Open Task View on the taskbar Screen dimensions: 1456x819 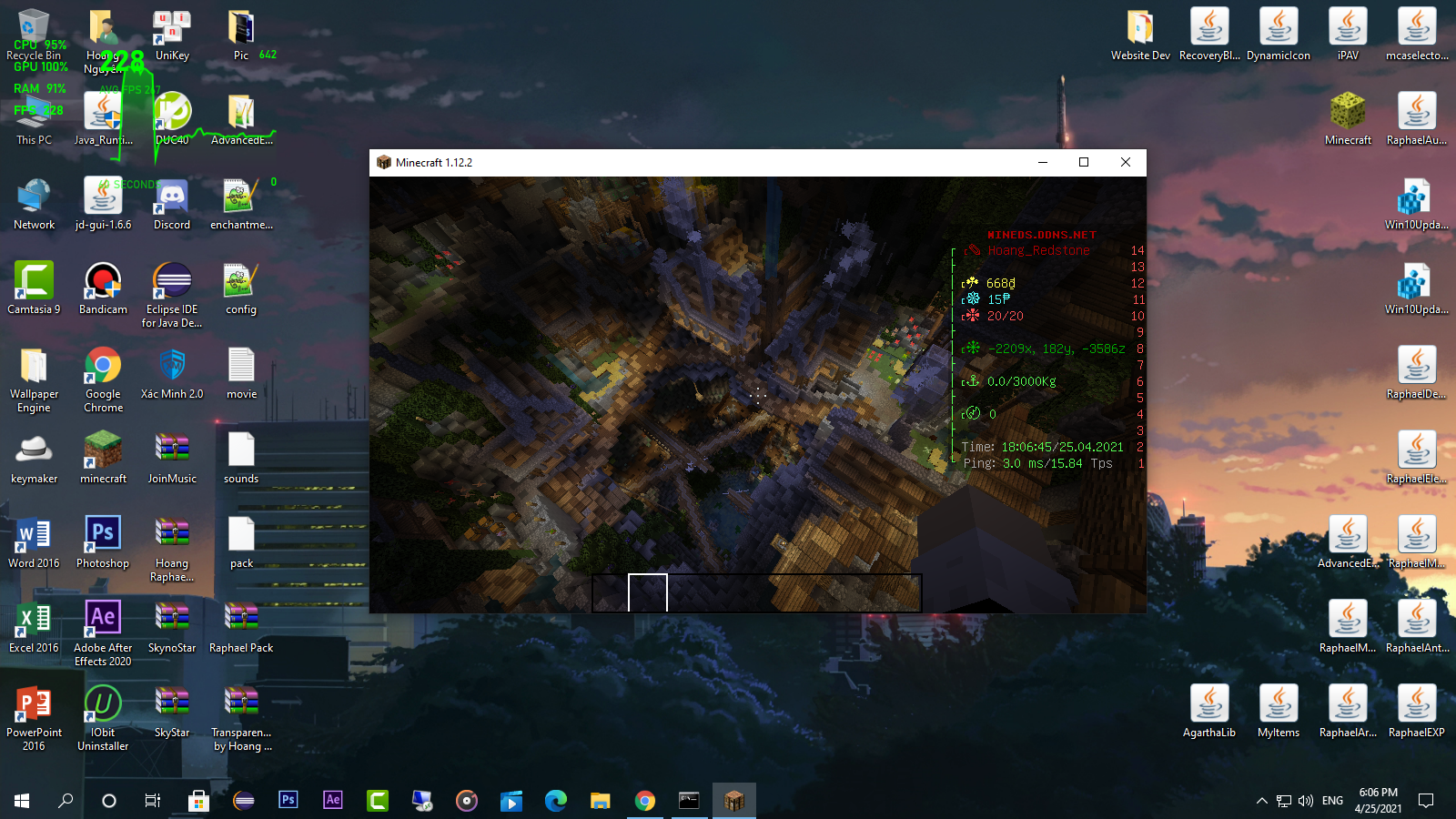[x=153, y=801]
